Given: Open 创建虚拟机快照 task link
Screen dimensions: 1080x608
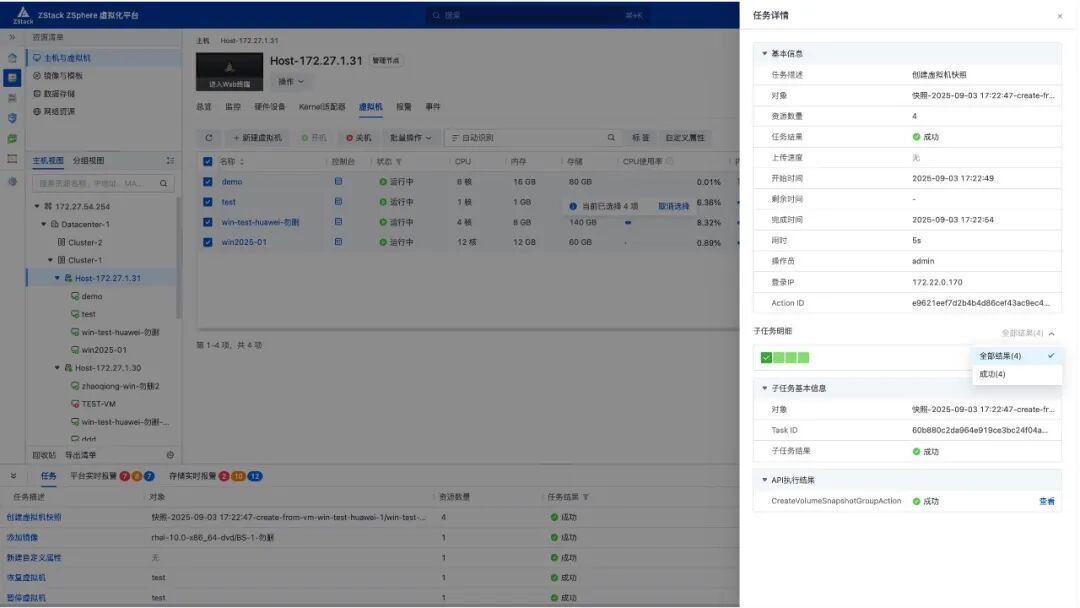Looking at the screenshot, I should click(x=34, y=517).
